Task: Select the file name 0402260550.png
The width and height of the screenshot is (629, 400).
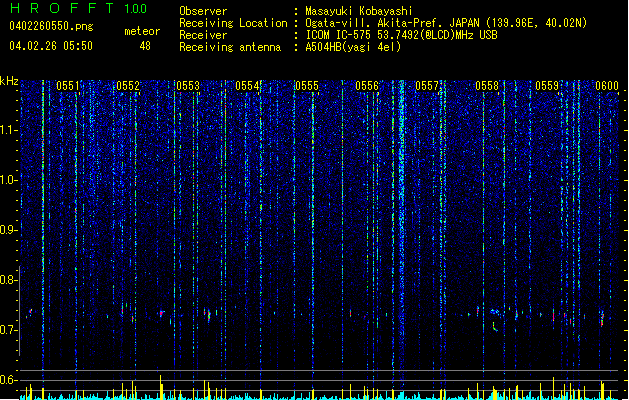Action: coord(51,27)
